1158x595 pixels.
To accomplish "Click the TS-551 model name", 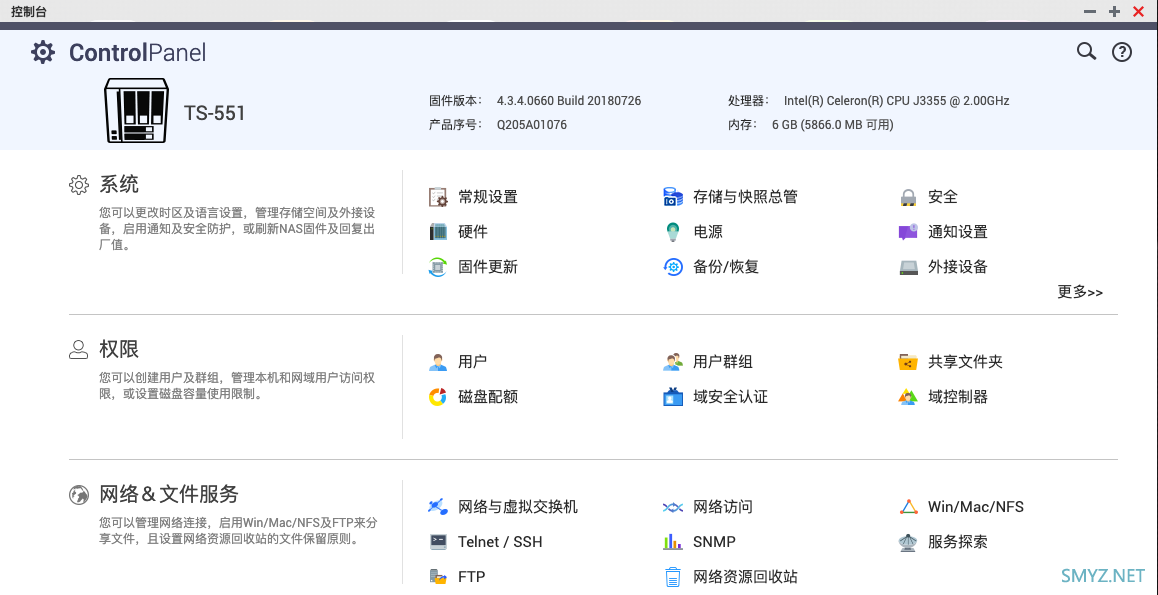I will tap(214, 113).
